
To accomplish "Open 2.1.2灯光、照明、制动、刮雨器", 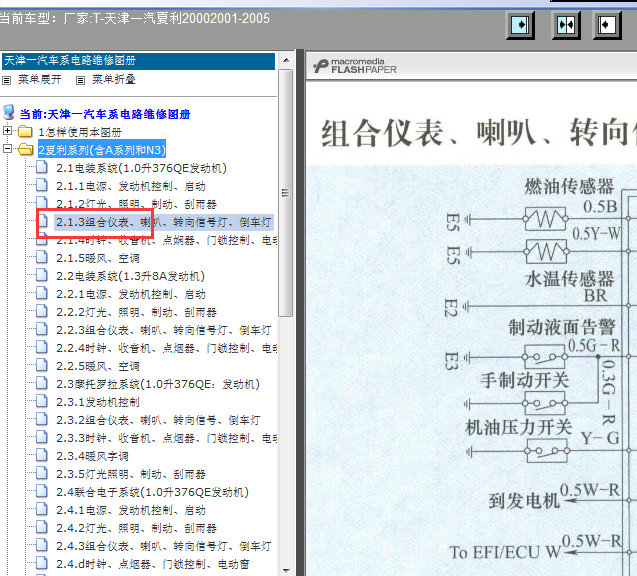I will tap(136, 204).
